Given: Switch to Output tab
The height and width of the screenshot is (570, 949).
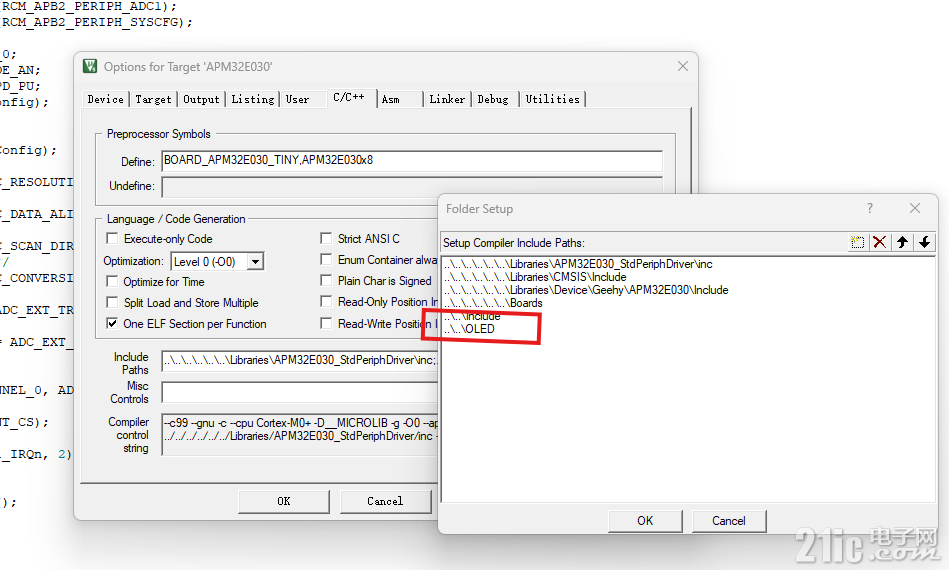Looking at the screenshot, I should pyautogui.click(x=201, y=99).
